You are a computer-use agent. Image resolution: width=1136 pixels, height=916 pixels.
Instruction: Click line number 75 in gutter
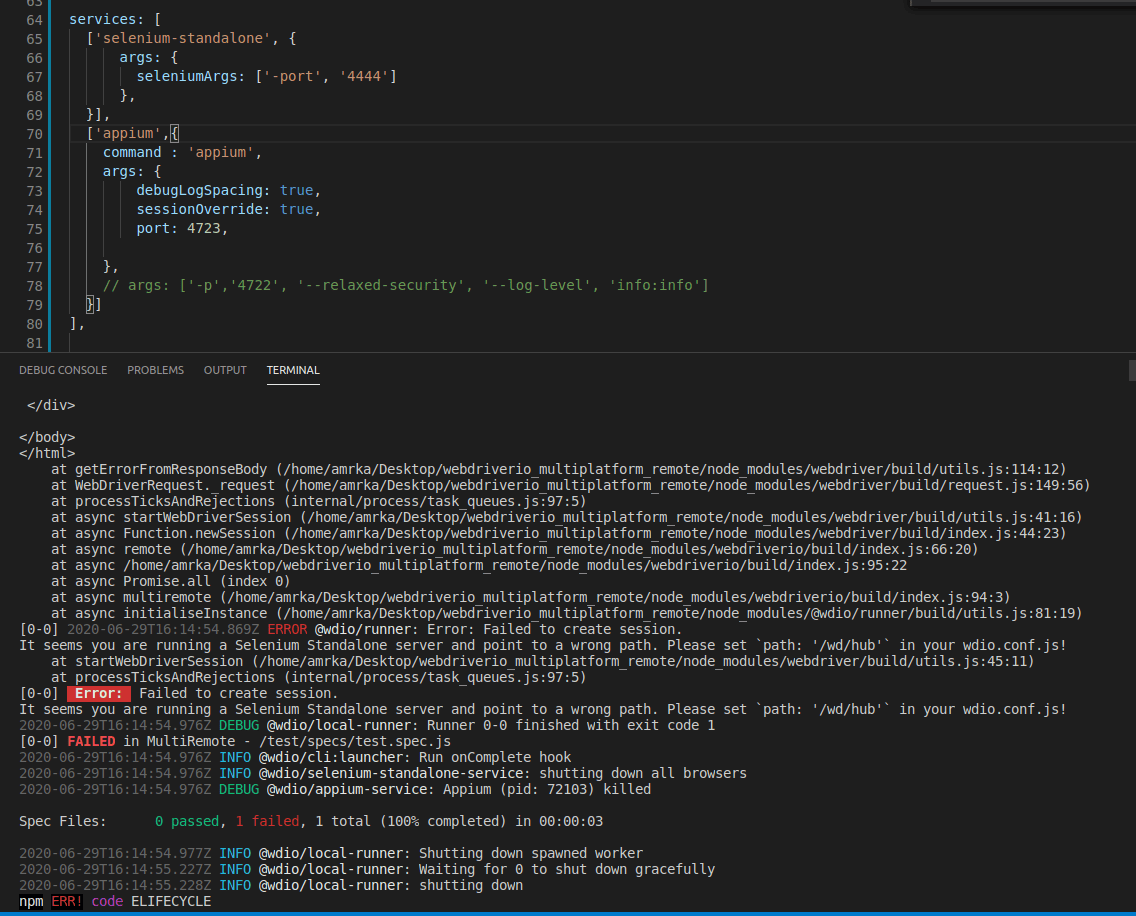(34, 229)
